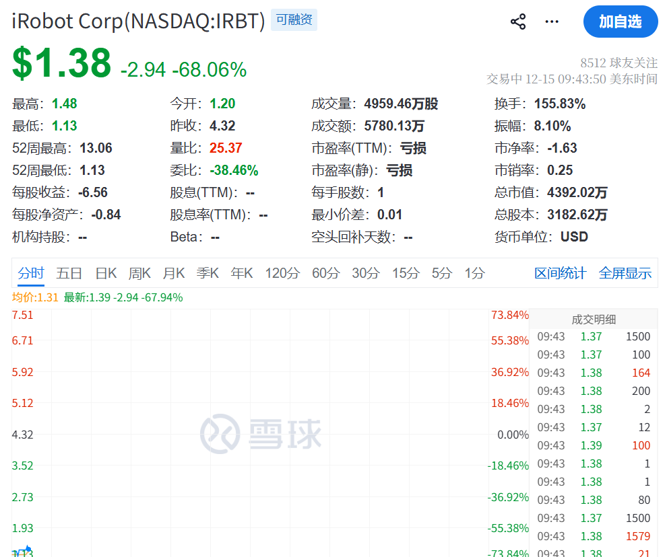Switch to the 5分 interval chart
Screen dimensions: 667x557
[441, 273]
